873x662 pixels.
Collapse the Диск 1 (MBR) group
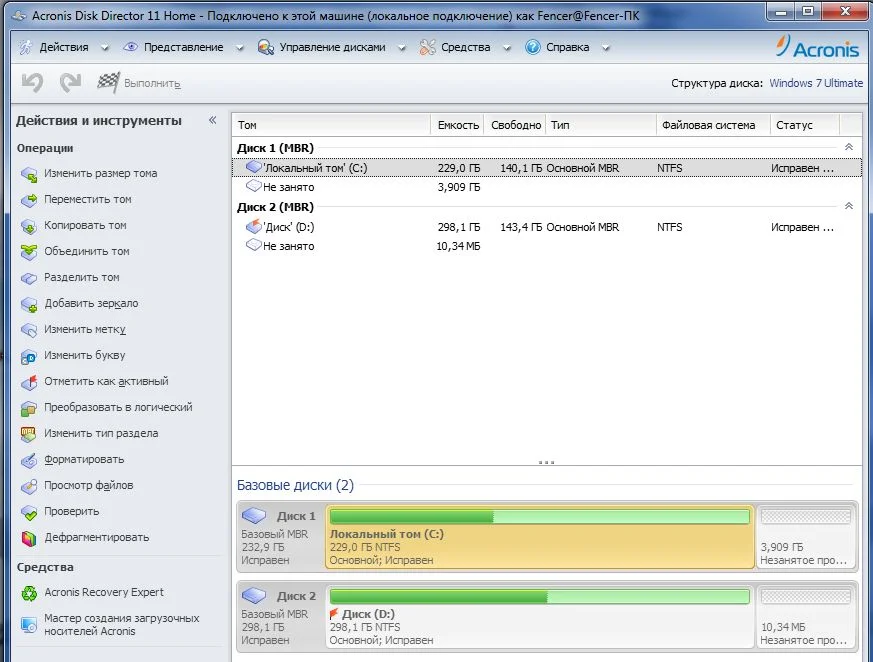point(849,147)
